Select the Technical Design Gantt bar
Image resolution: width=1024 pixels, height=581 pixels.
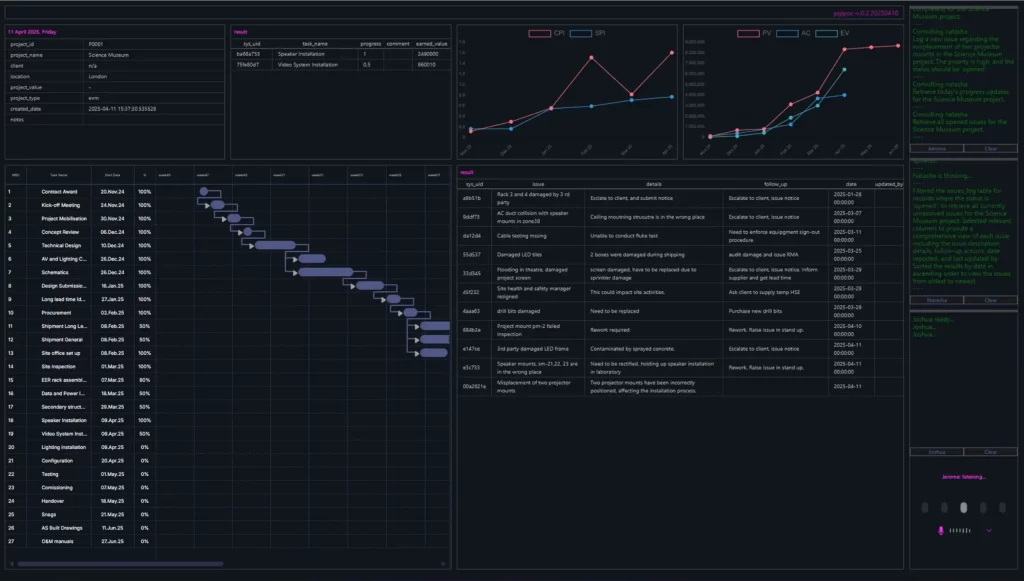point(275,245)
